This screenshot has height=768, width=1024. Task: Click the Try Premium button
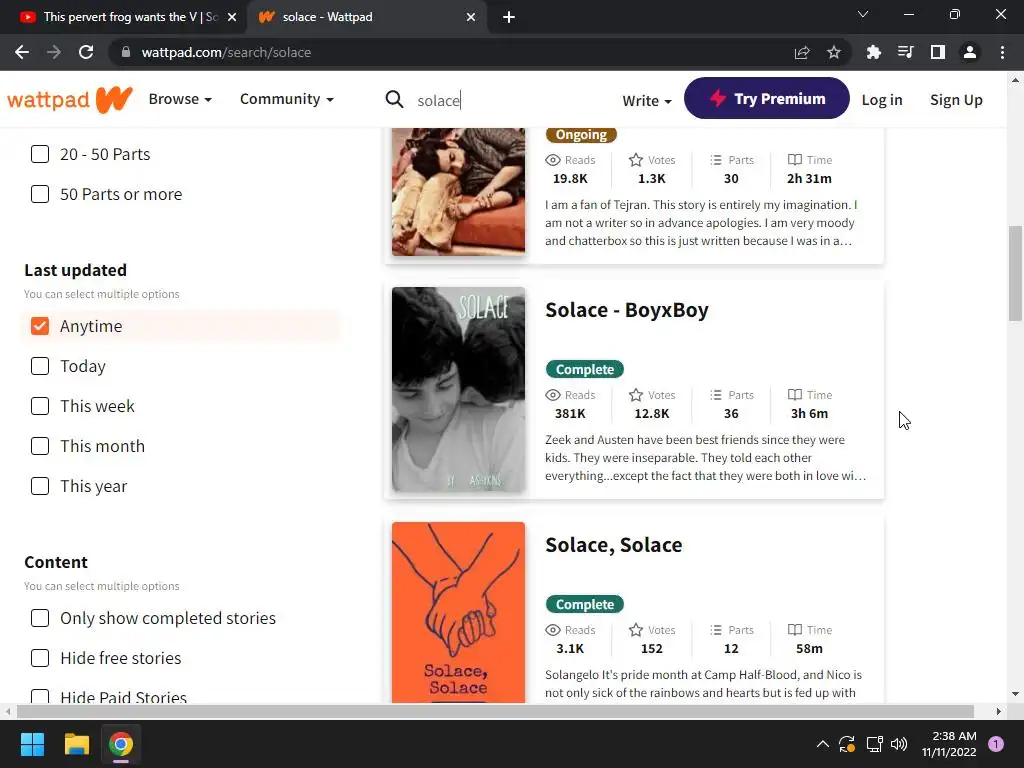click(767, 99)
